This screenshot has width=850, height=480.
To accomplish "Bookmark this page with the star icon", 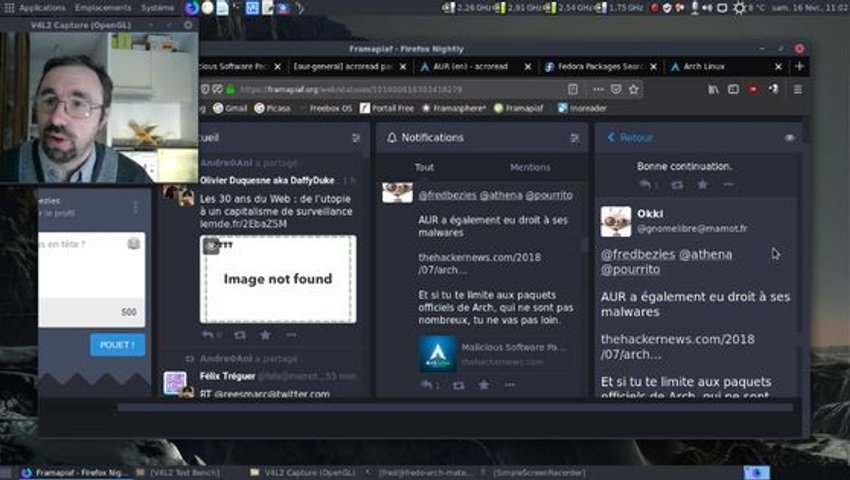I will [634, 89].
